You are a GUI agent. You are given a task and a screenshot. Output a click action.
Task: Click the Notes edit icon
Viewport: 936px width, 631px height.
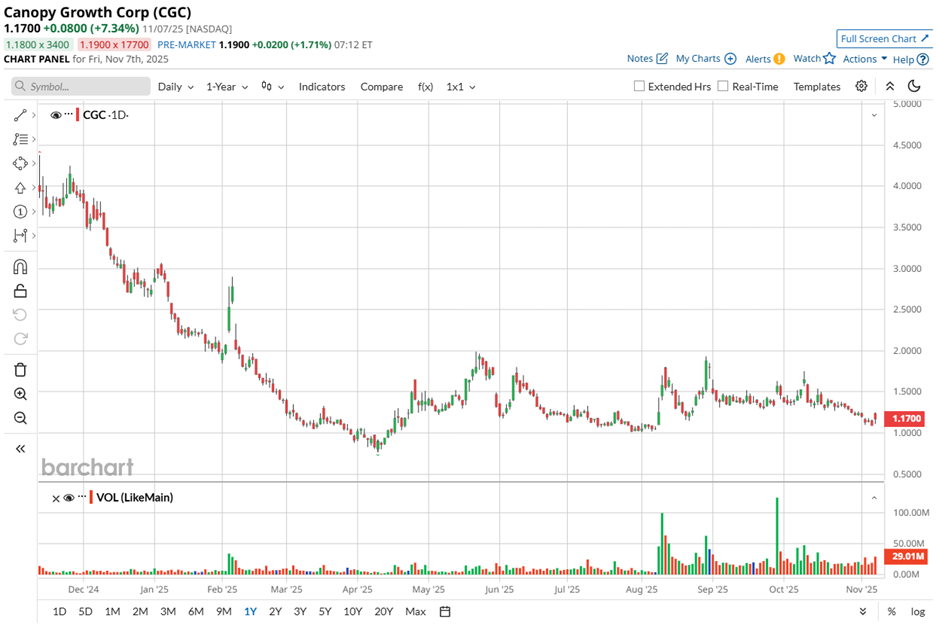(661, 59)
